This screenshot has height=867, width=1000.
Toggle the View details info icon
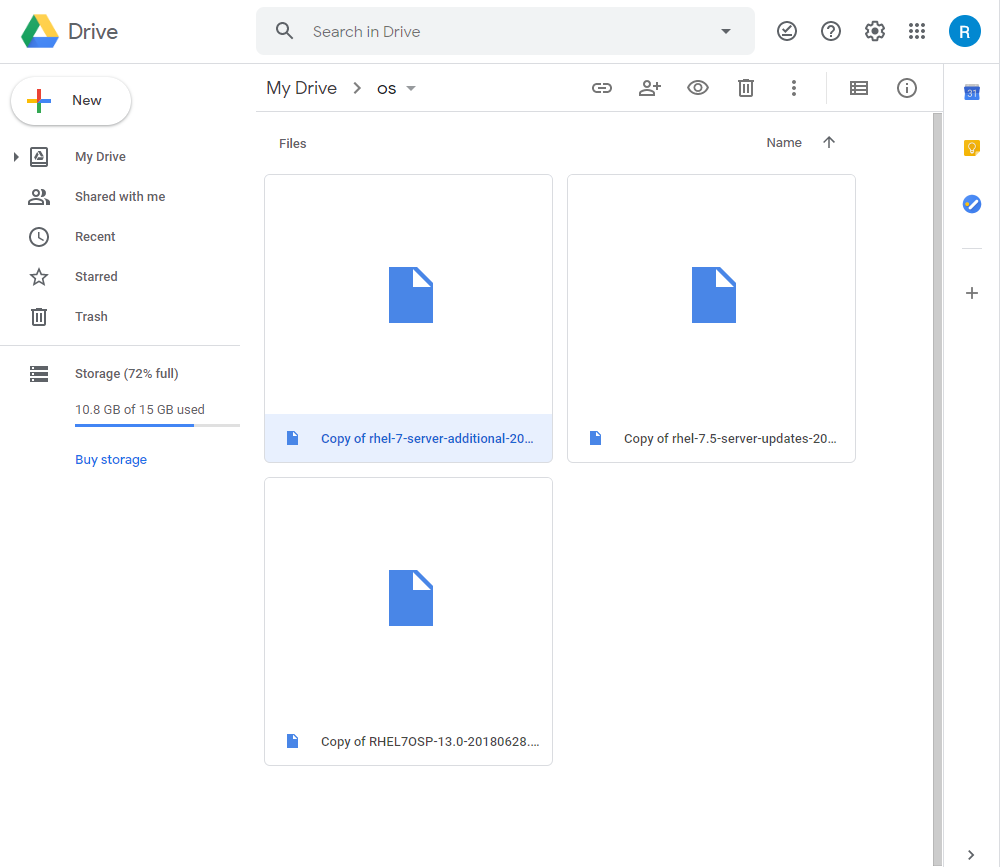pyautogui.click(x=906, y=88)
